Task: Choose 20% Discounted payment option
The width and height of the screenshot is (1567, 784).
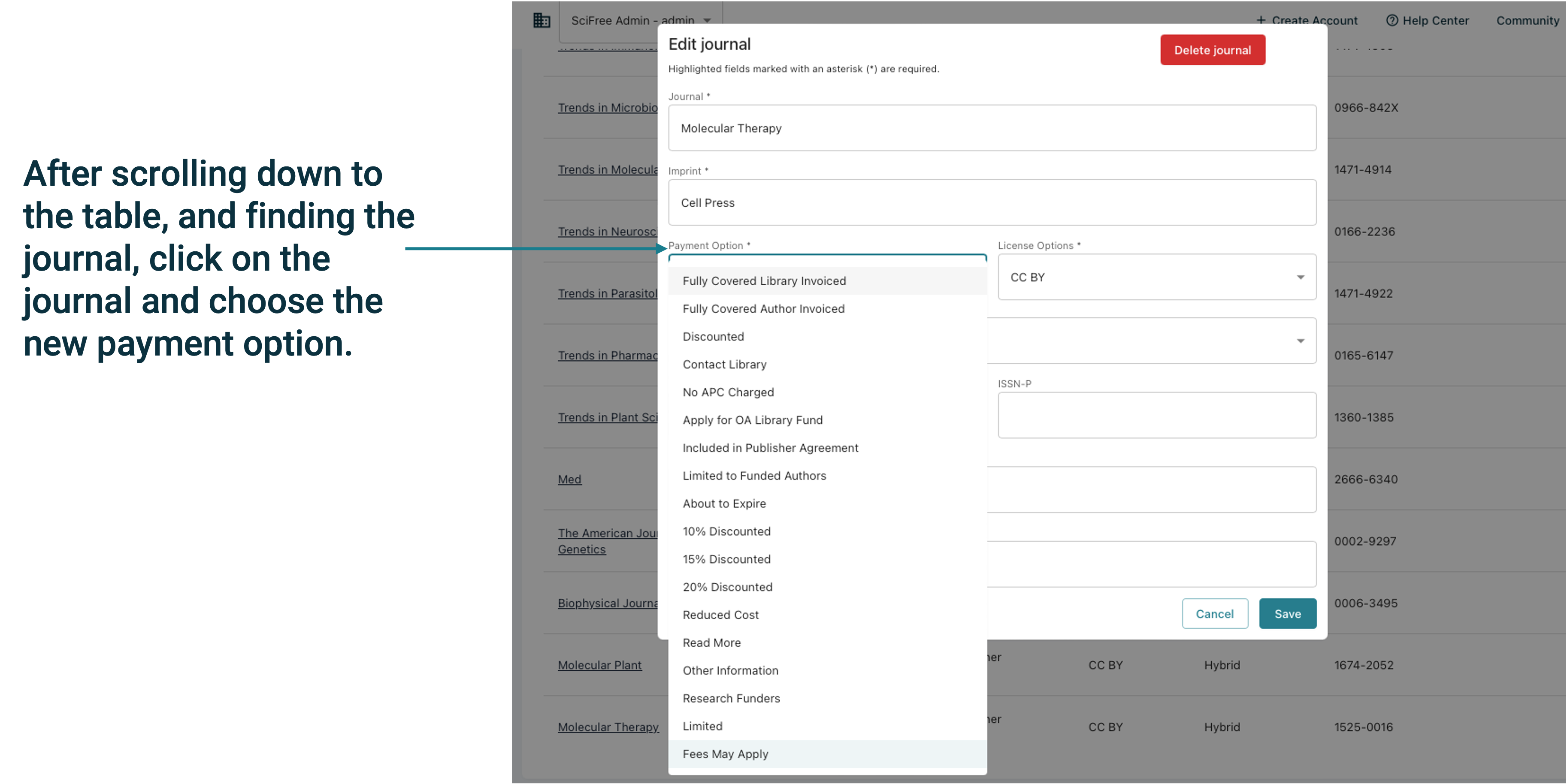Action: coord(728,586)
